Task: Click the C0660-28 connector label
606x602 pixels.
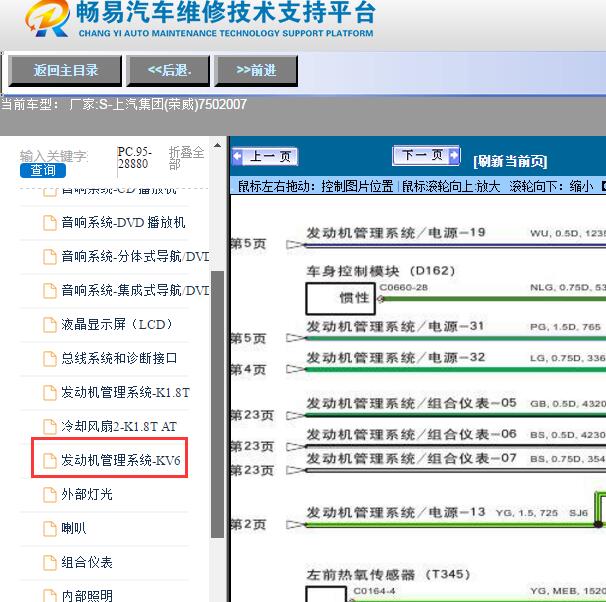Action: tap(403, 287)
